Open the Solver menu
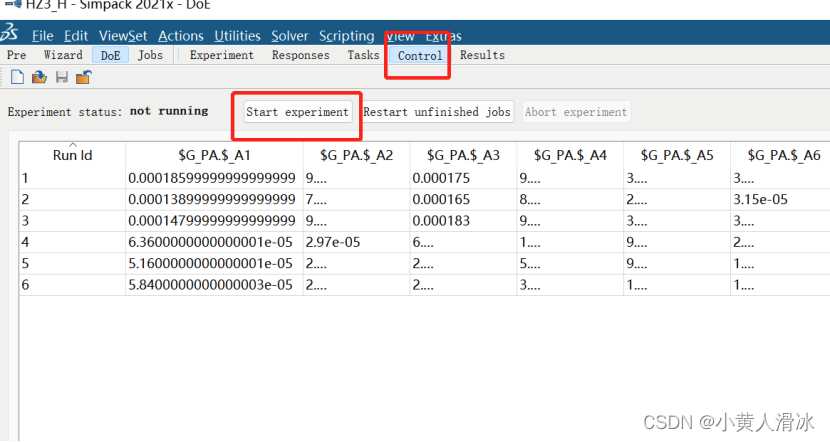This screenshot has width=830, height=442. click(x=290, y=36)
